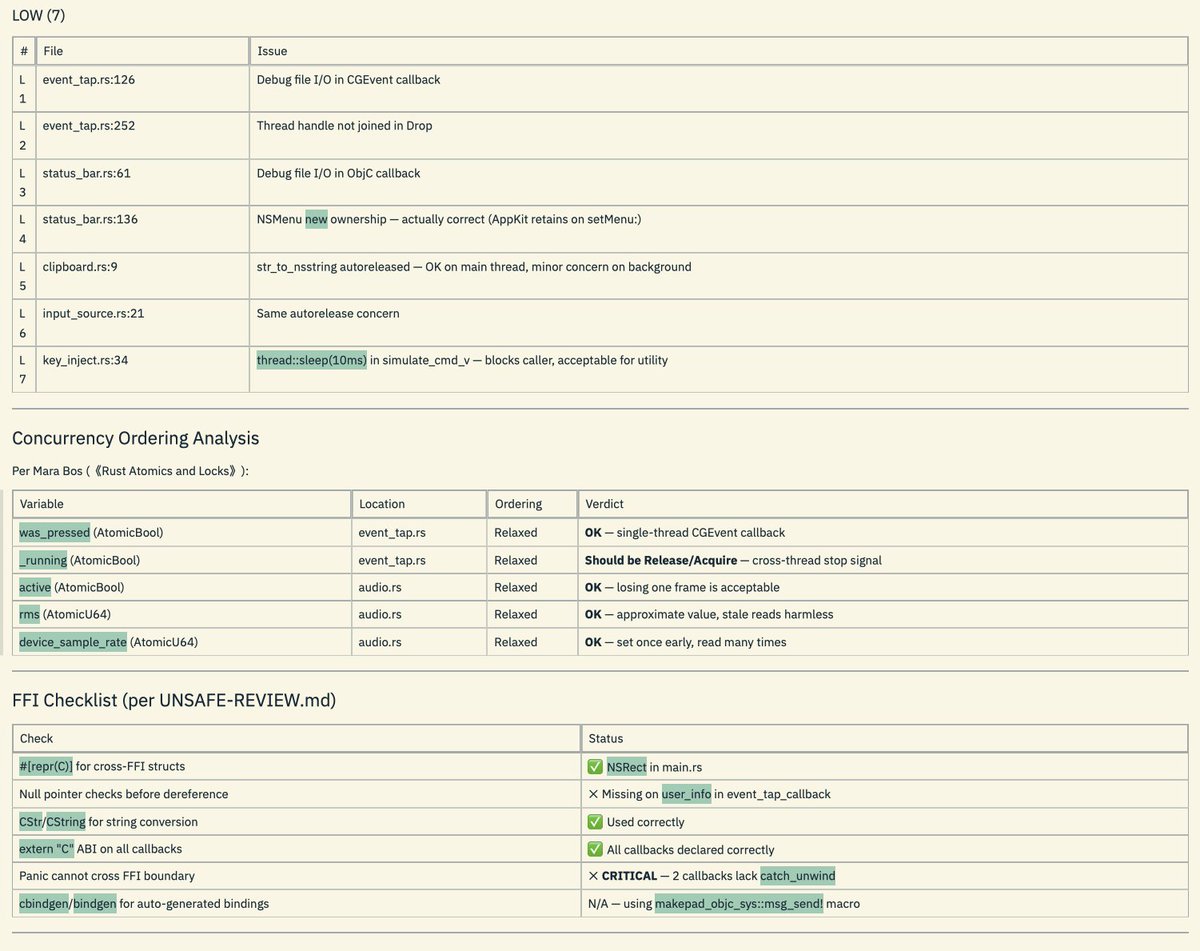Click the "Verdict" column header

[x=604, y=504]
